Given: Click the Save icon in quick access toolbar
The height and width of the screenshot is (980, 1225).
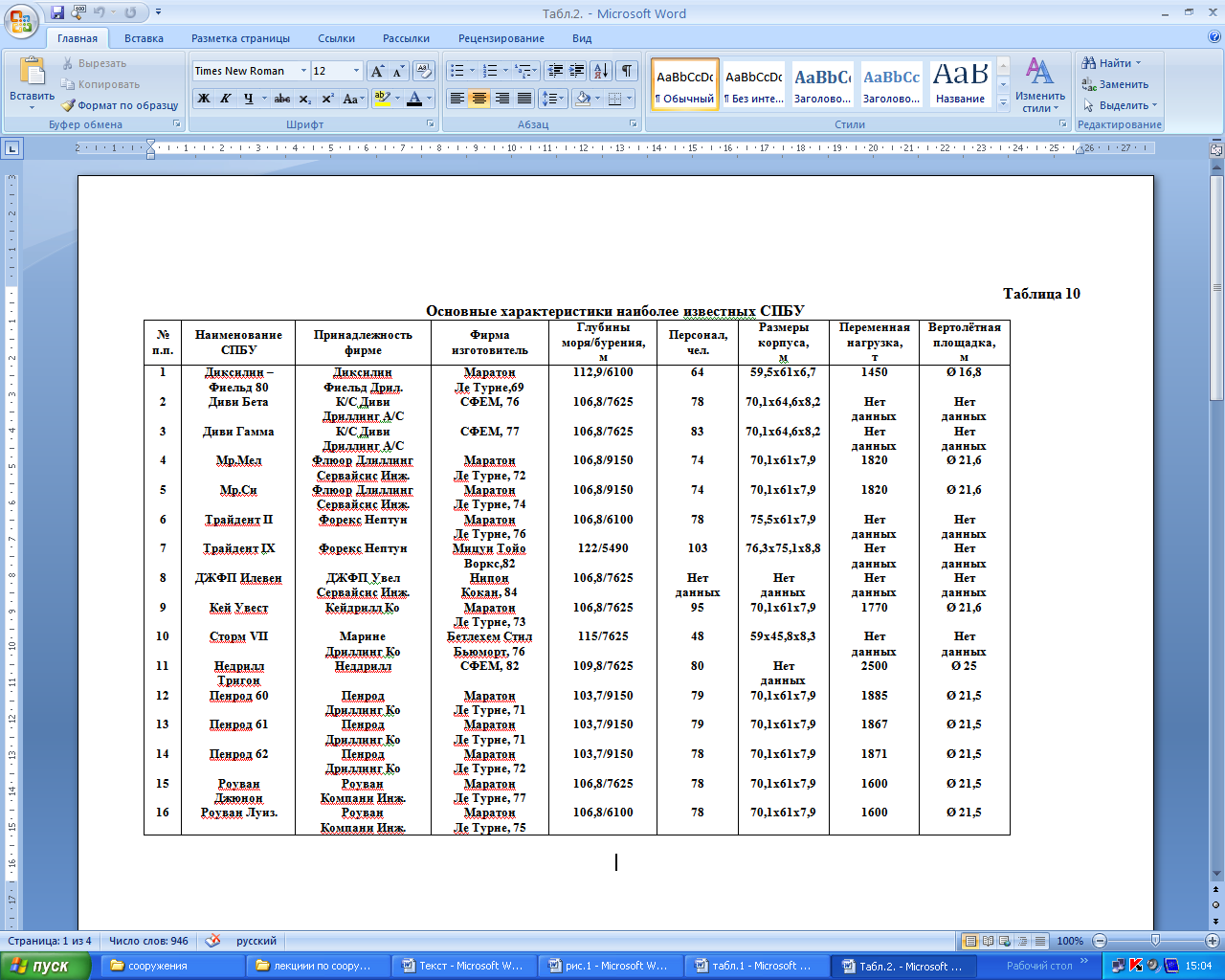Looking at the screenshot, I should [x=57, y=12].
